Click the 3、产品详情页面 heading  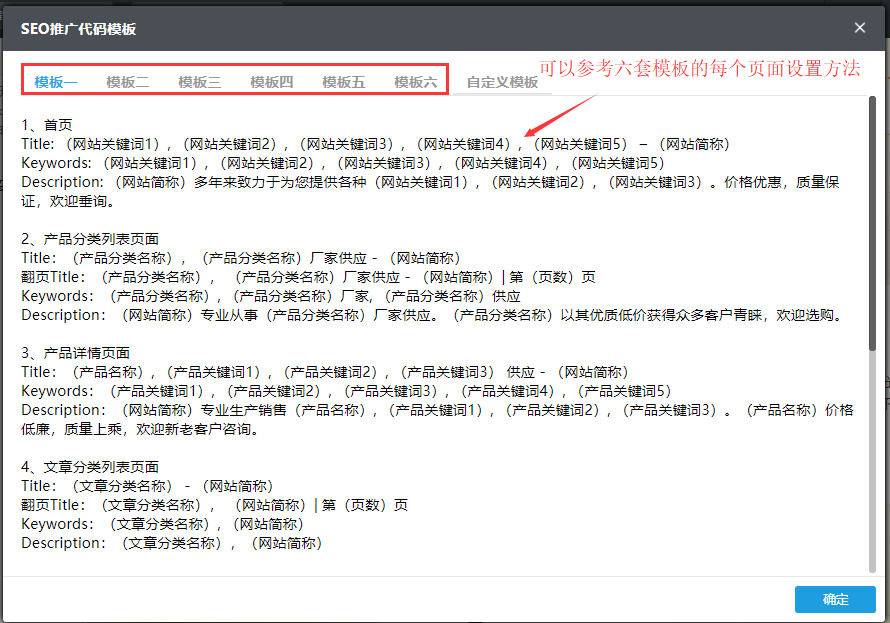76,353
